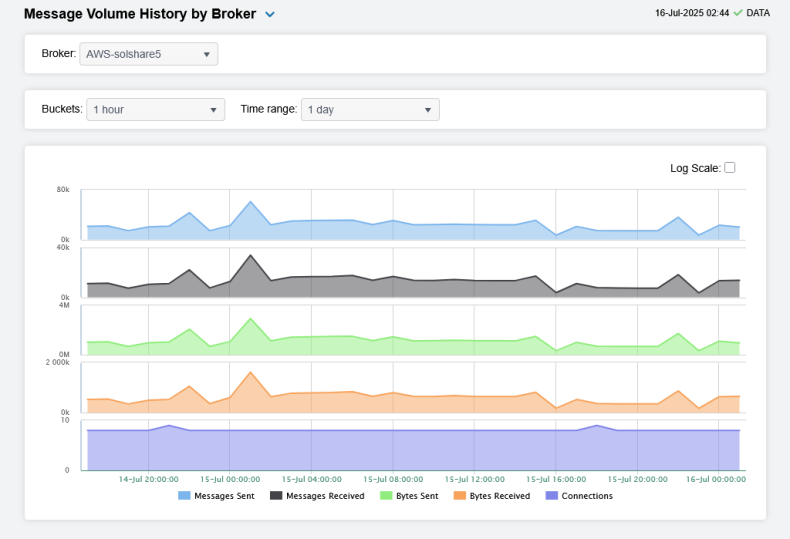Viewport: 790px width, 539px height.
Task: Expand the Buckets 1 hour dropdown
Action: tap(155, 109)
